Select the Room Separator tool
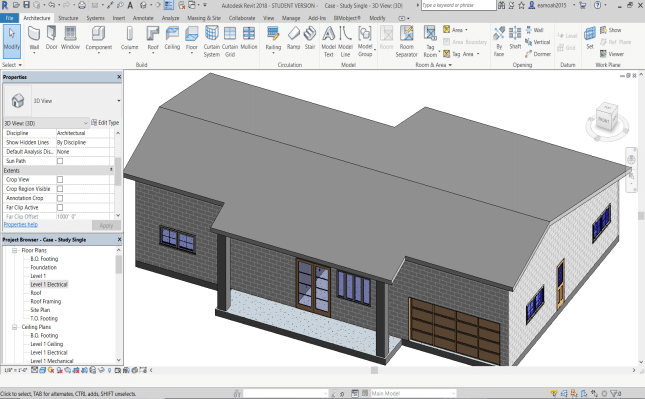The width and height of the screenshot is (645, 399). pos(406,41)
